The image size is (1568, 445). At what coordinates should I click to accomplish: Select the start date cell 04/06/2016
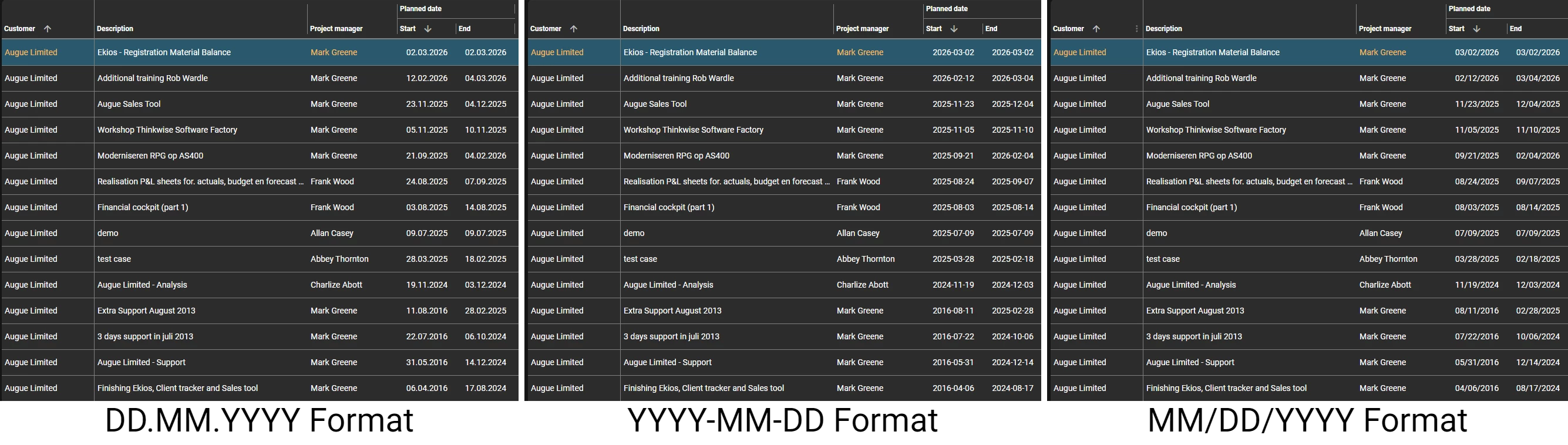[x=1477, y=389]
